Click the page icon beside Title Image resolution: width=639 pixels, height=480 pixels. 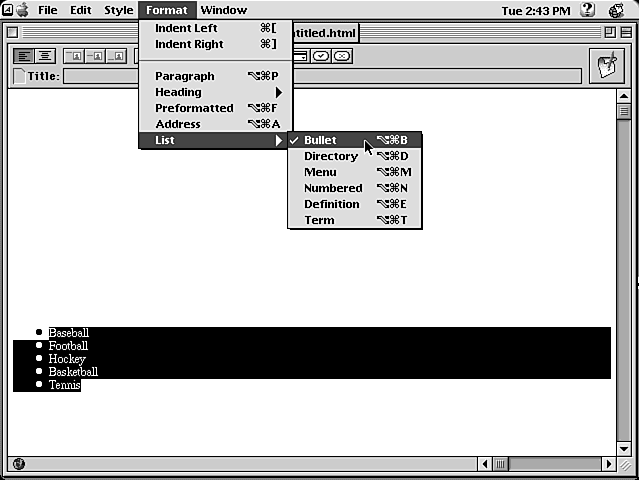point(19,76)
